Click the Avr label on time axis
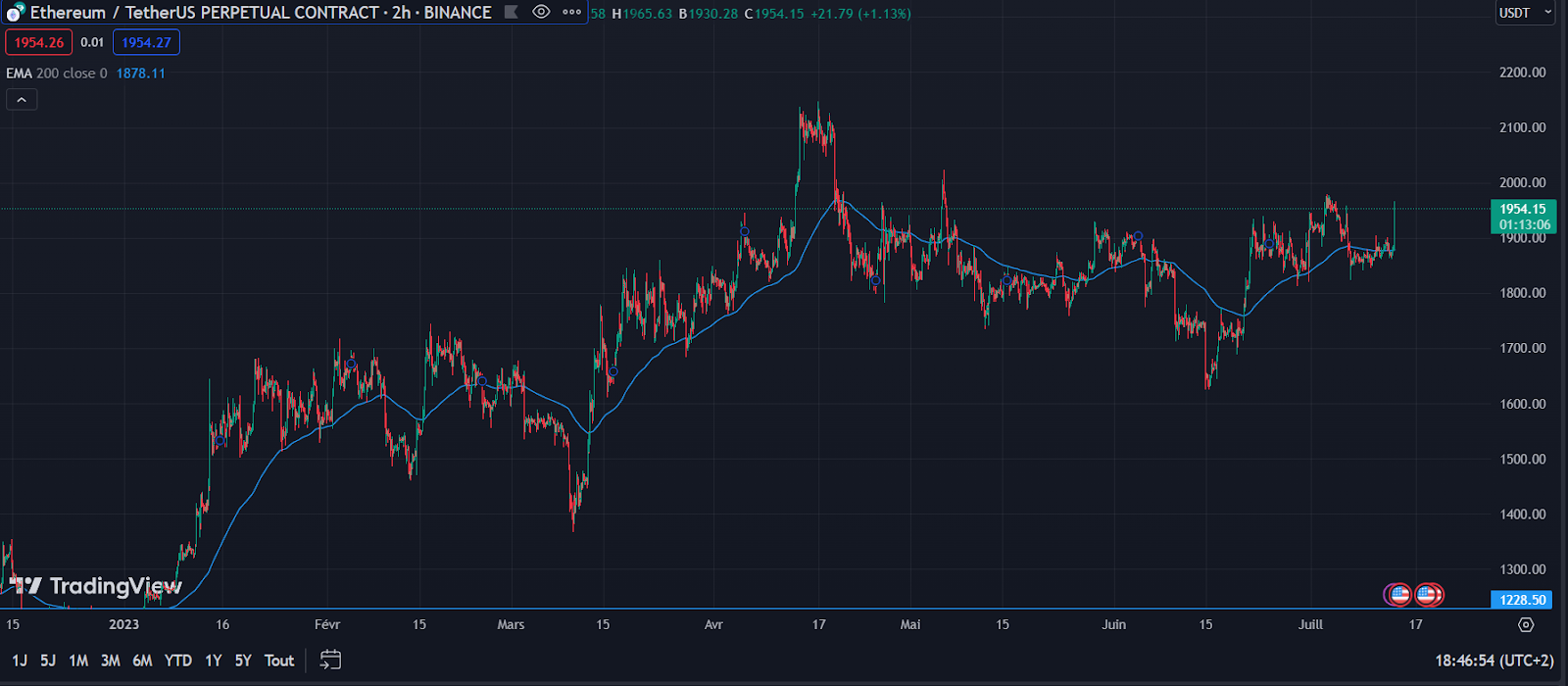 coord(713,624)
